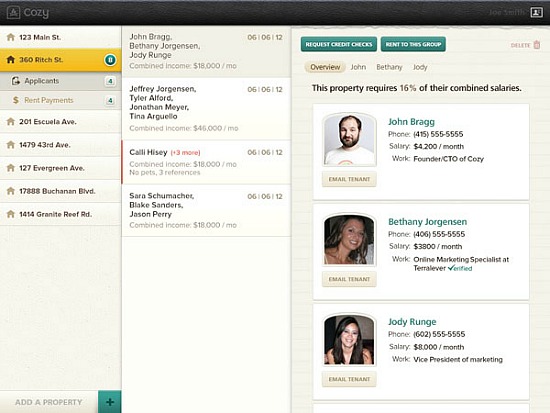
Task: Expand the 17888 Buchanan Blvd. property
Action: 61,191
